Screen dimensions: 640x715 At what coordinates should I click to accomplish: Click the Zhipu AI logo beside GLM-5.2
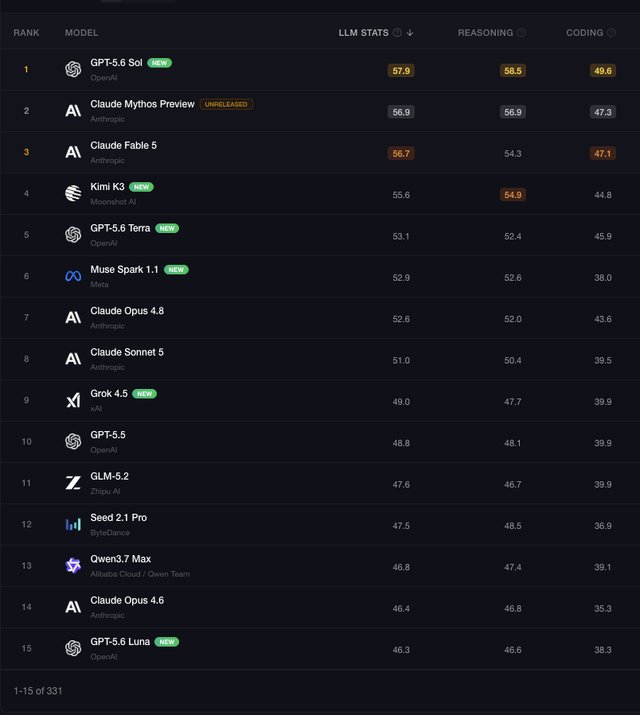73,483
